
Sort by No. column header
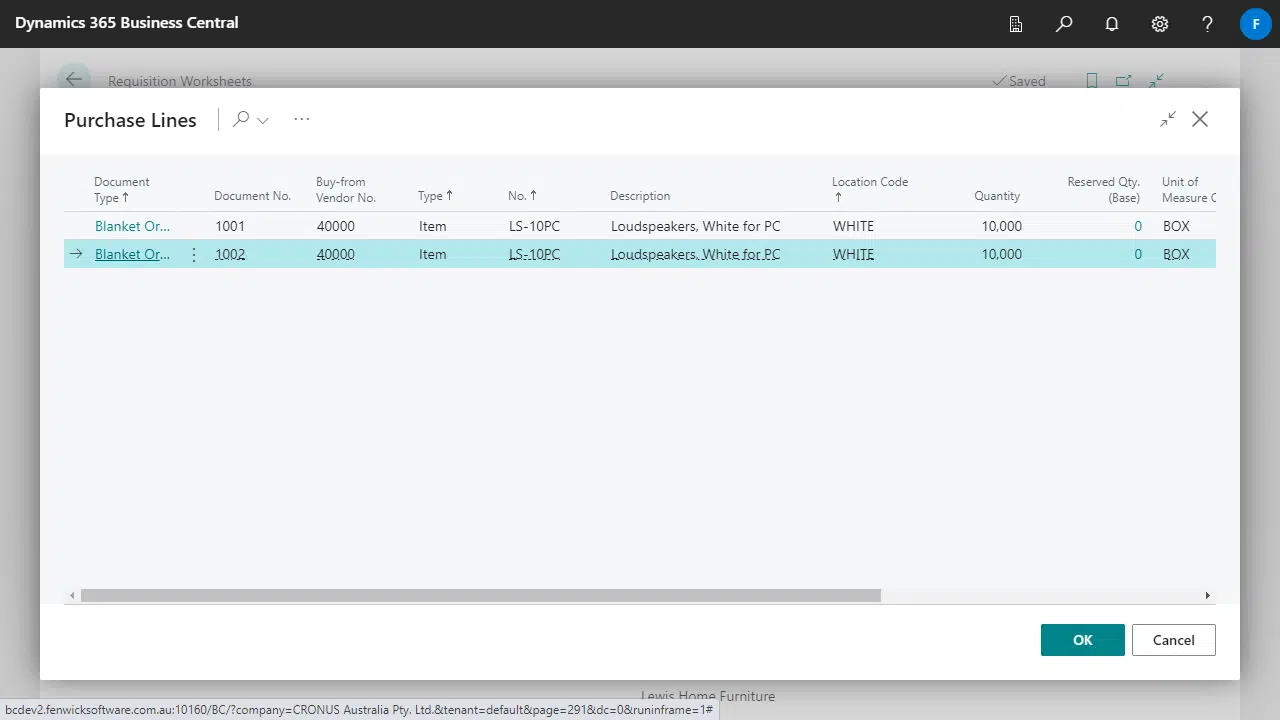pyautogui.click(x=522, y=196)
